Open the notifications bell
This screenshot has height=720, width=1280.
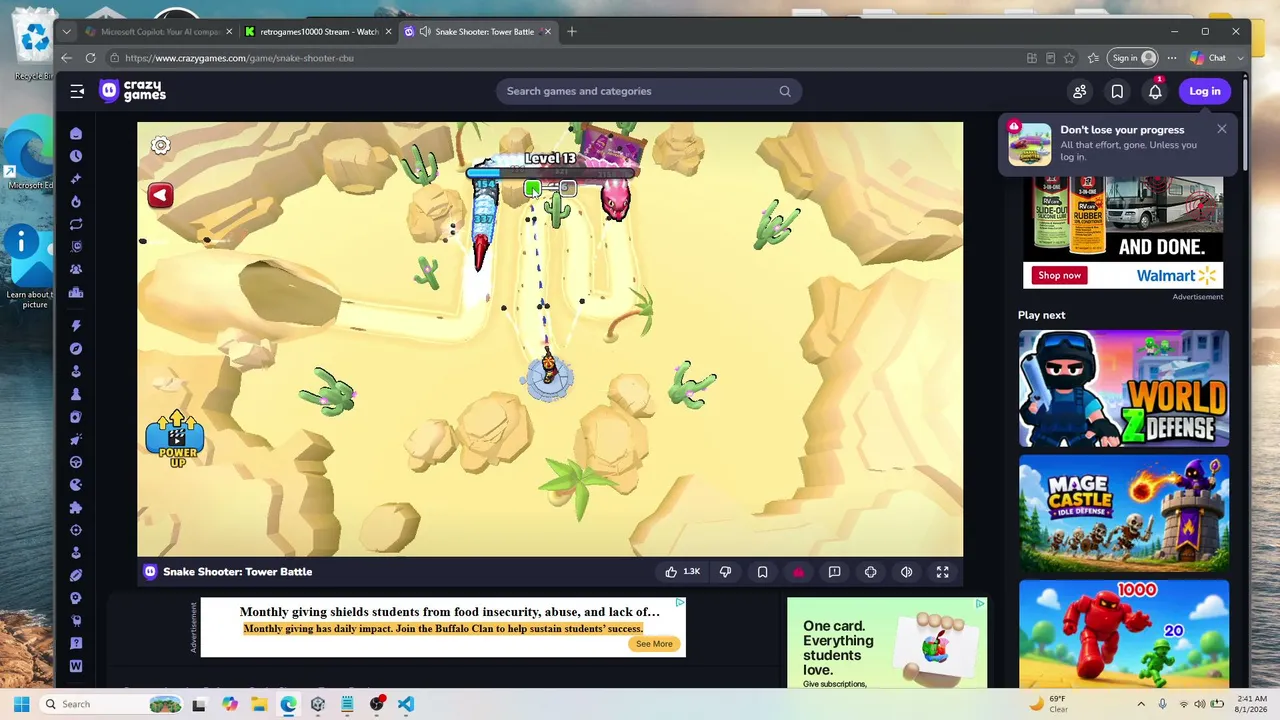pyautogui.click(x=1155, y=91)
